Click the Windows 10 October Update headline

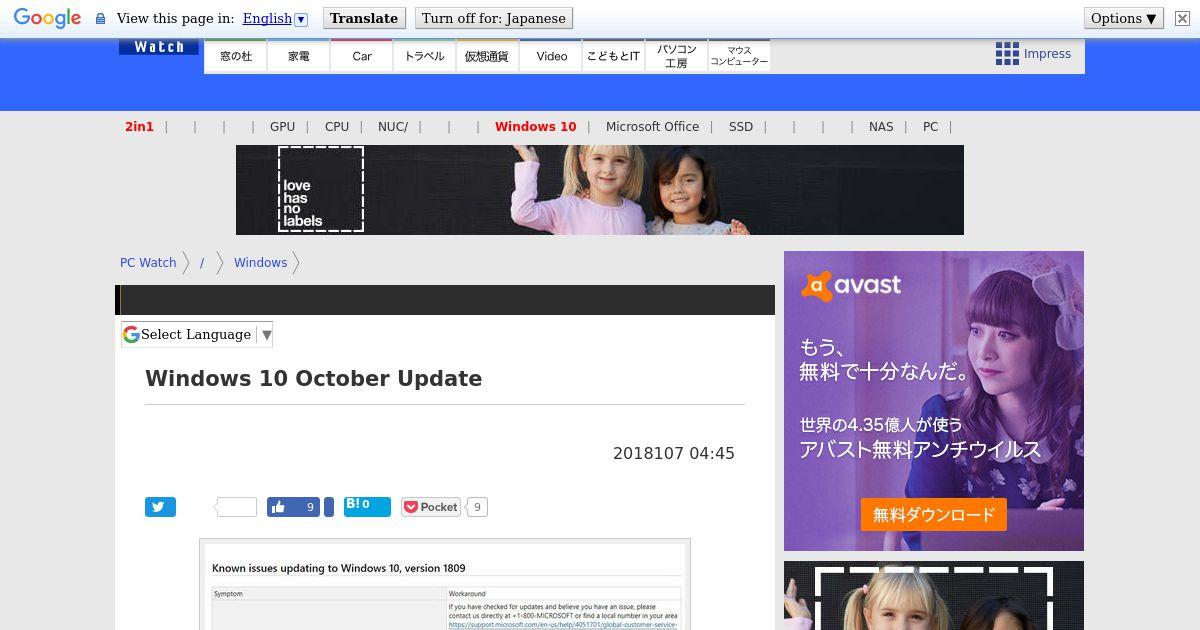click(x=314, y=379)
